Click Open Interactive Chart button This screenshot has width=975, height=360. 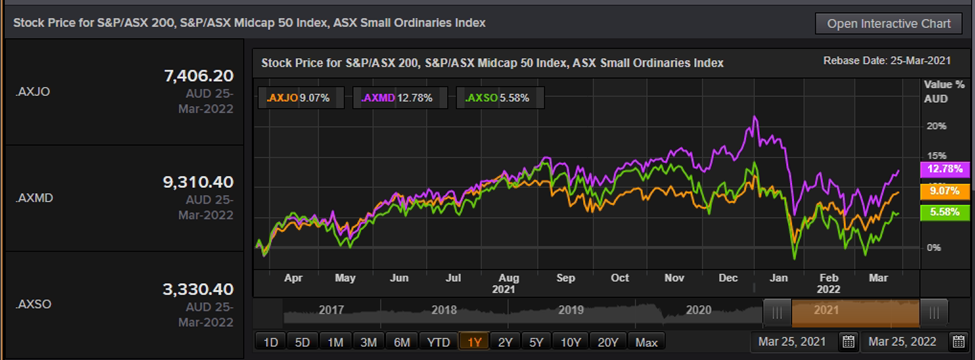click(889, 24)
